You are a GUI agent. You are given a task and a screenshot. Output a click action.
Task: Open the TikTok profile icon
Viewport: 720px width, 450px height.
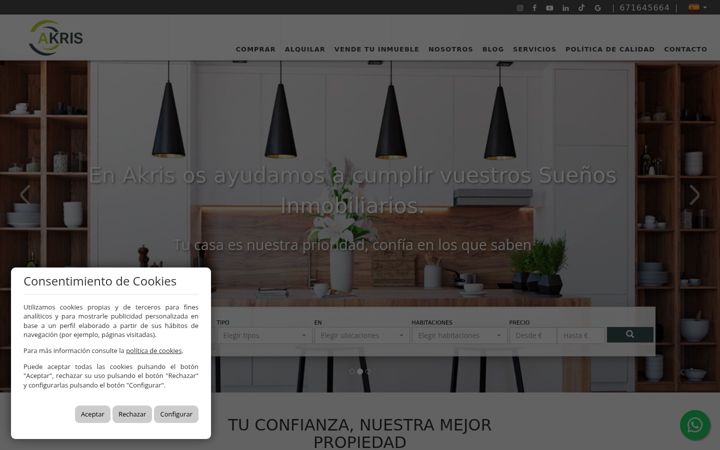[581, 8]
